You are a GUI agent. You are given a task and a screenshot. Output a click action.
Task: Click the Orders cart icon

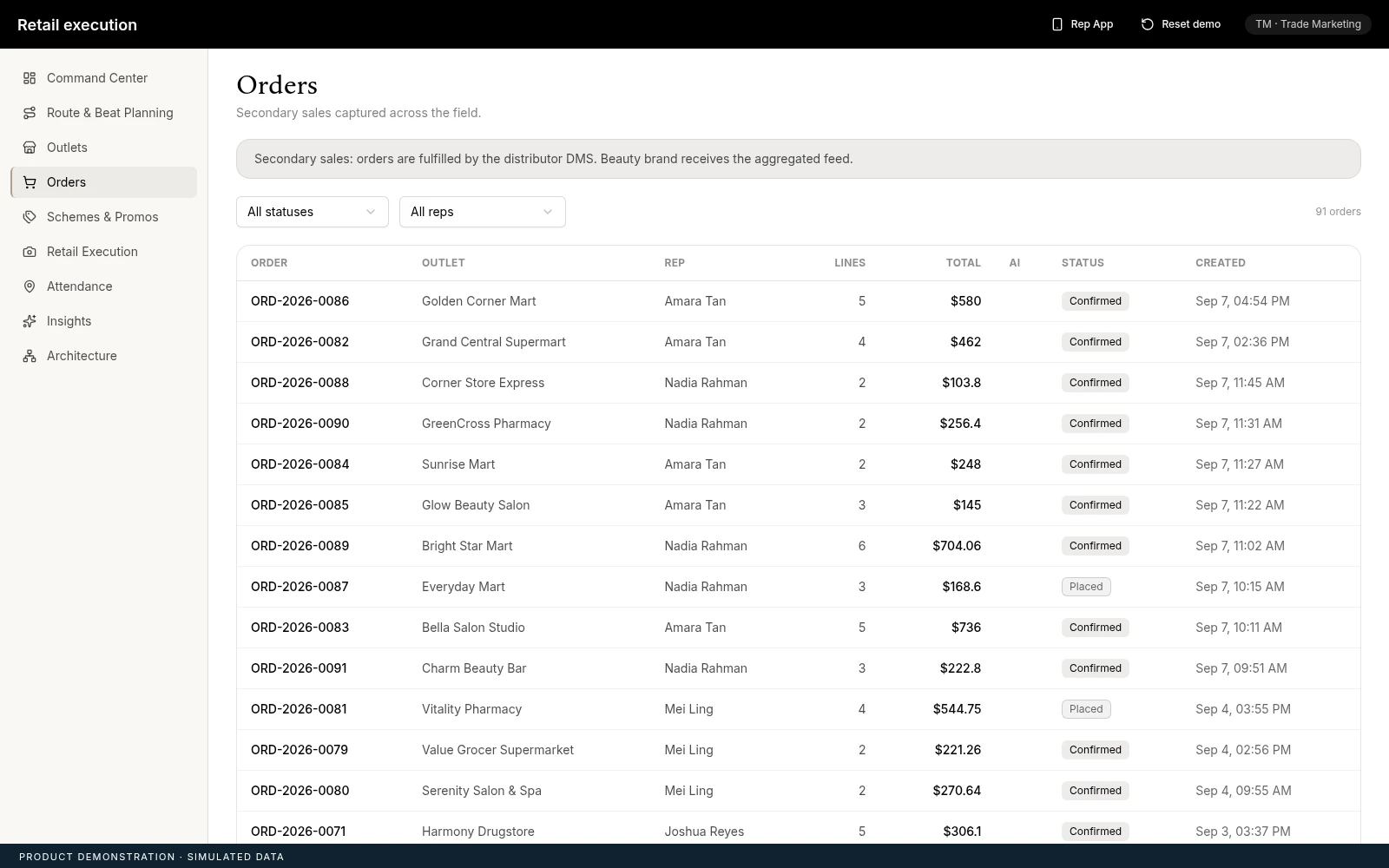(x=30, y=182)
